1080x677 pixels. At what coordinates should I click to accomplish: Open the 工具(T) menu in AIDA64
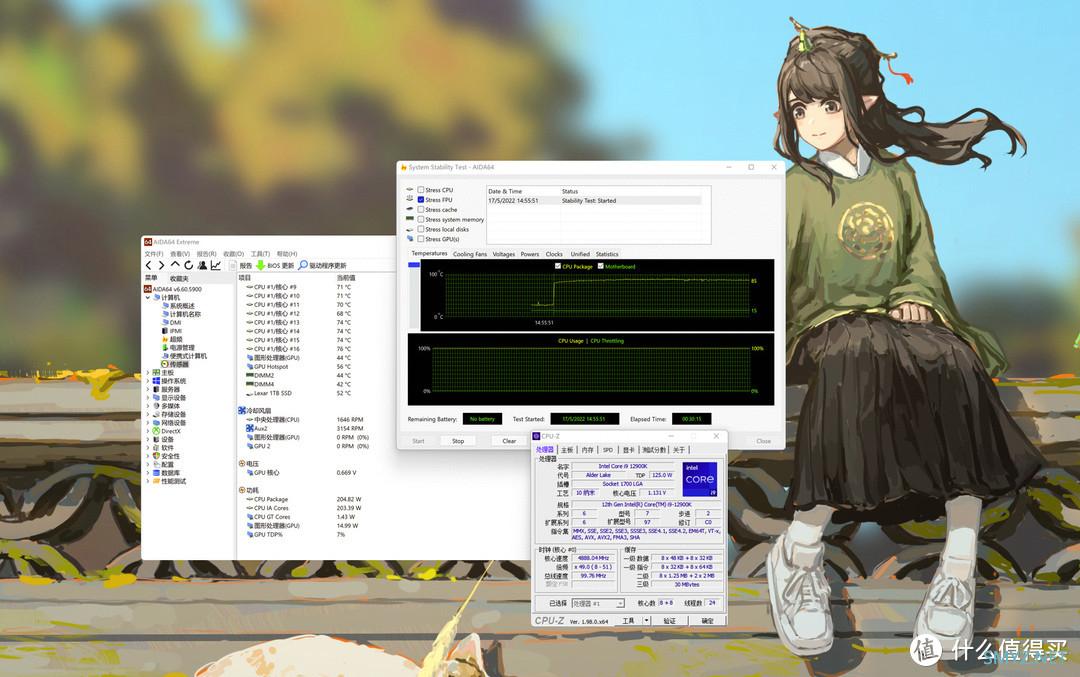tap(260, 254)
